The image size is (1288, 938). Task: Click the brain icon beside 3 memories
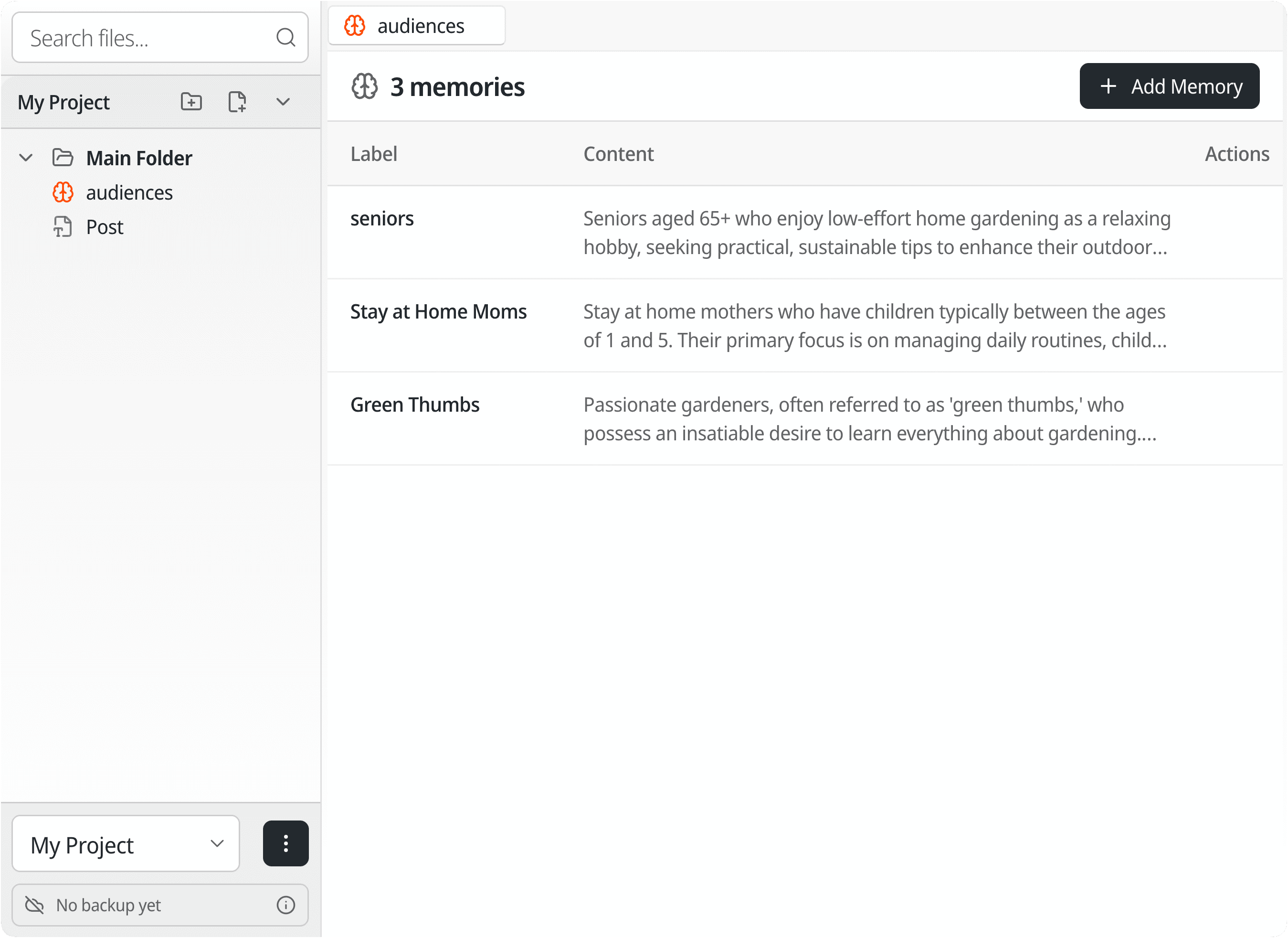click(365, 87)
